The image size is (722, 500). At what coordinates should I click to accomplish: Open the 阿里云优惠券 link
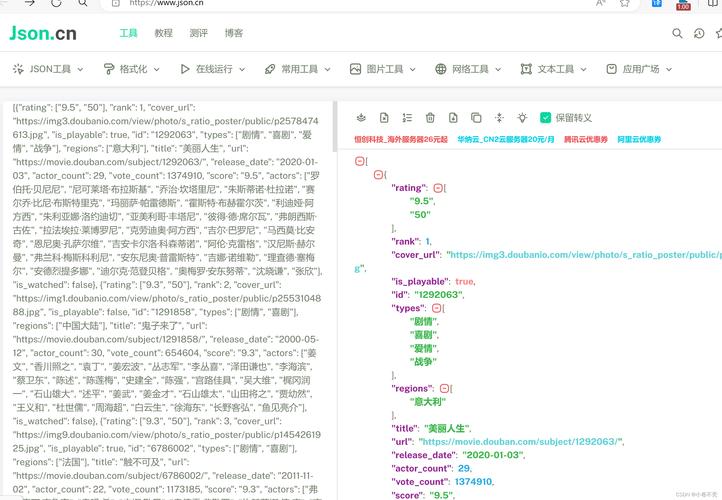pos(639,139)
